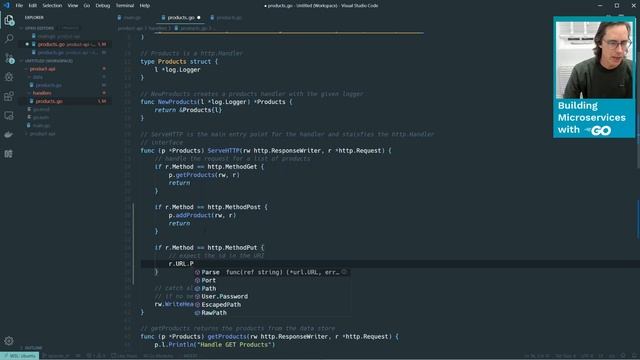Switch to the first editor tab main.go
The width and height of the screenshot is (640, 360).
(x=131, y=18)
